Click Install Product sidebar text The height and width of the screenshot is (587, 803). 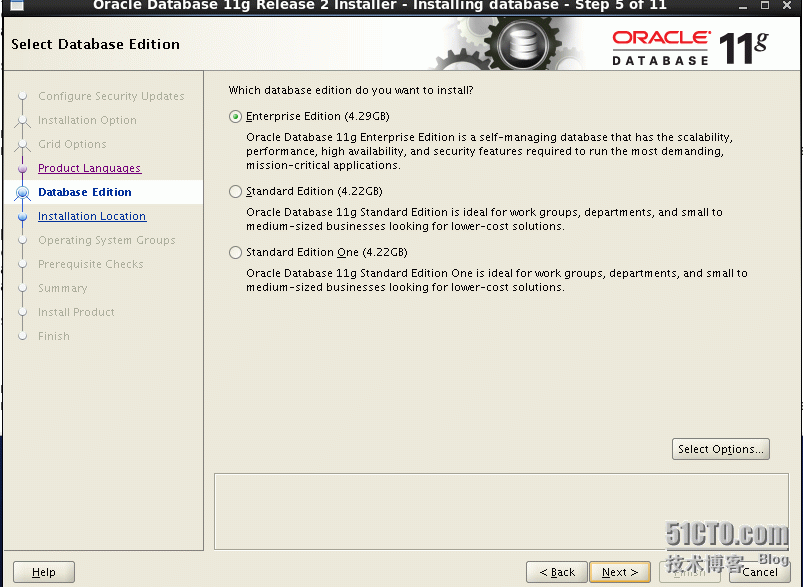(x=76, y=312)
